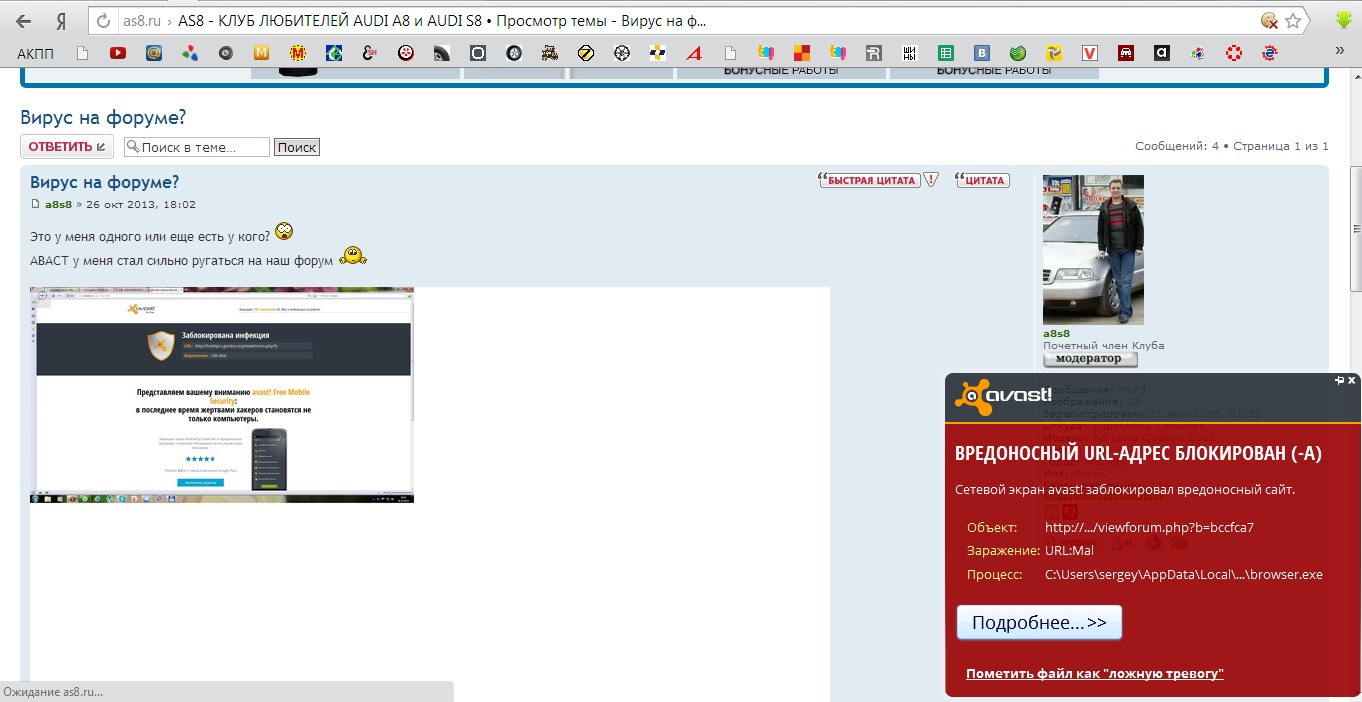Click the 'URL:Mal' infection value
The width and height of the screenshot is (1362, 702).
click(1069, 551)
